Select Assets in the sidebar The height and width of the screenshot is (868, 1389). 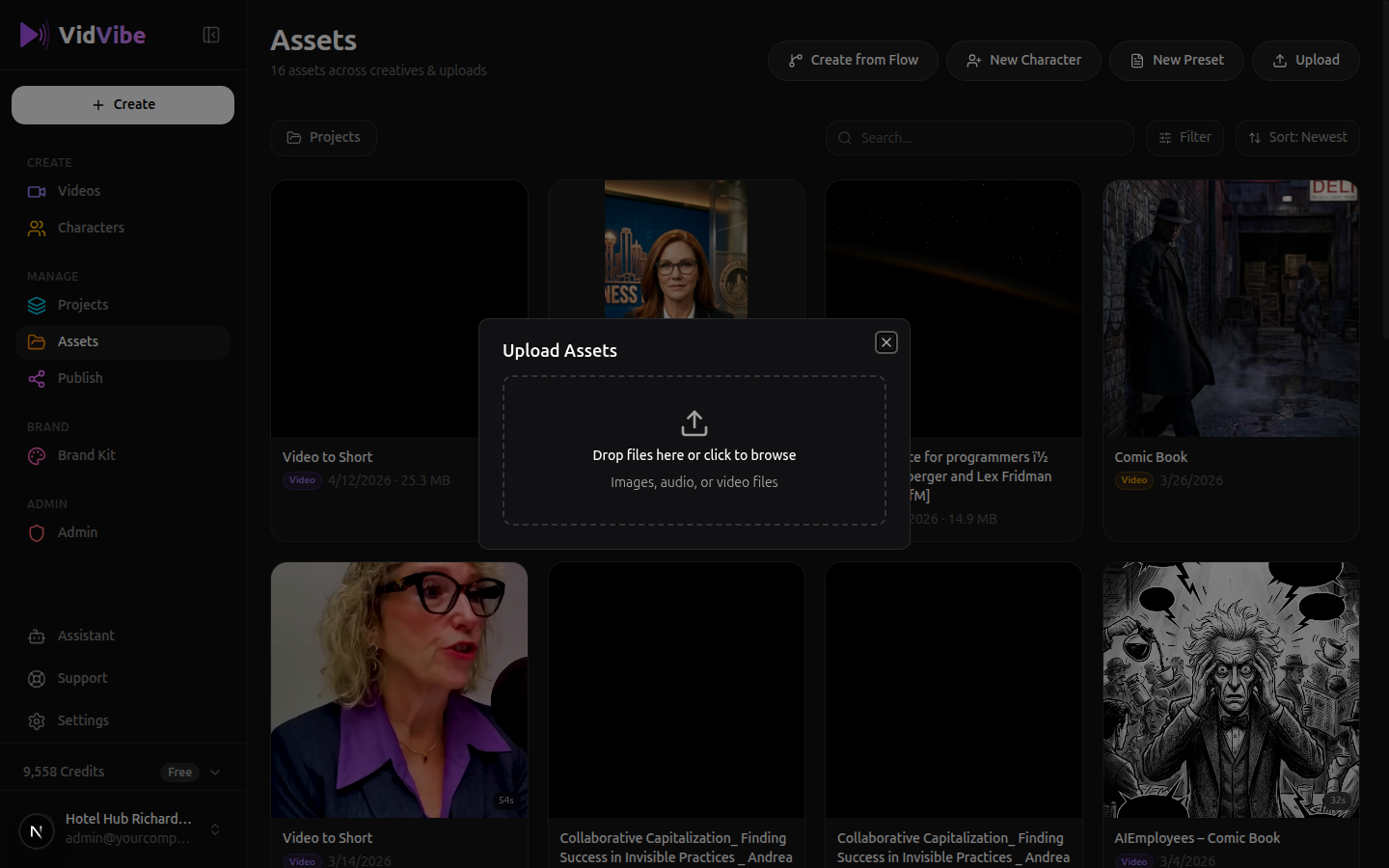123,341
